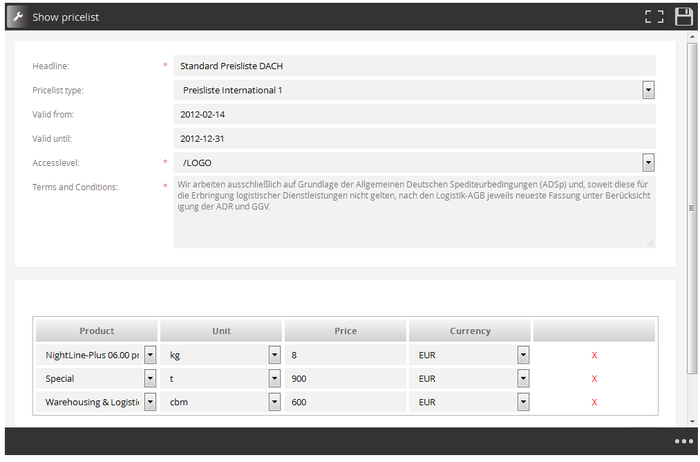This screenshot has width=700, height=462.
Task: Sort by the Product column header
Action: tap(97, 331)
